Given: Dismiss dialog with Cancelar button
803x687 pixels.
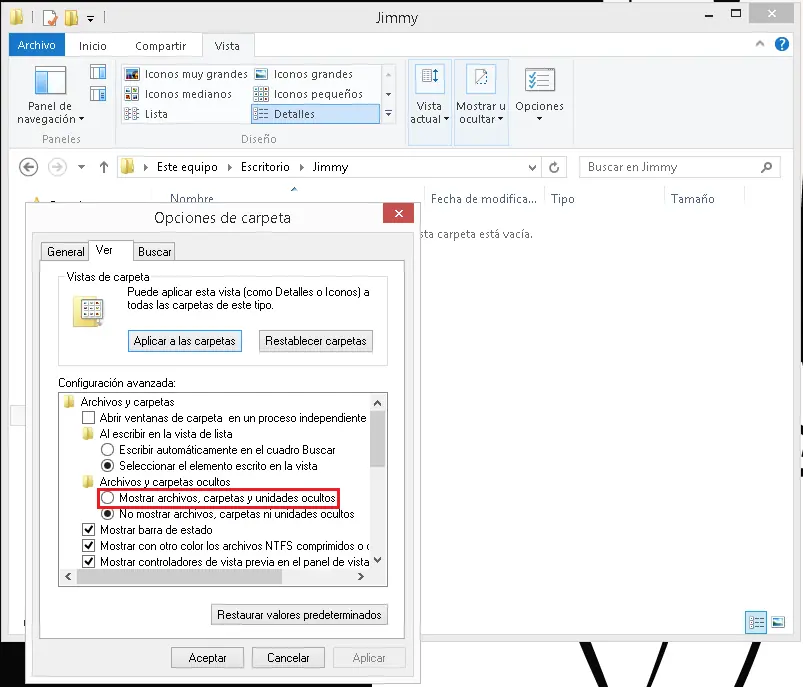Looking at the screenshot, I should click(288, 658).
